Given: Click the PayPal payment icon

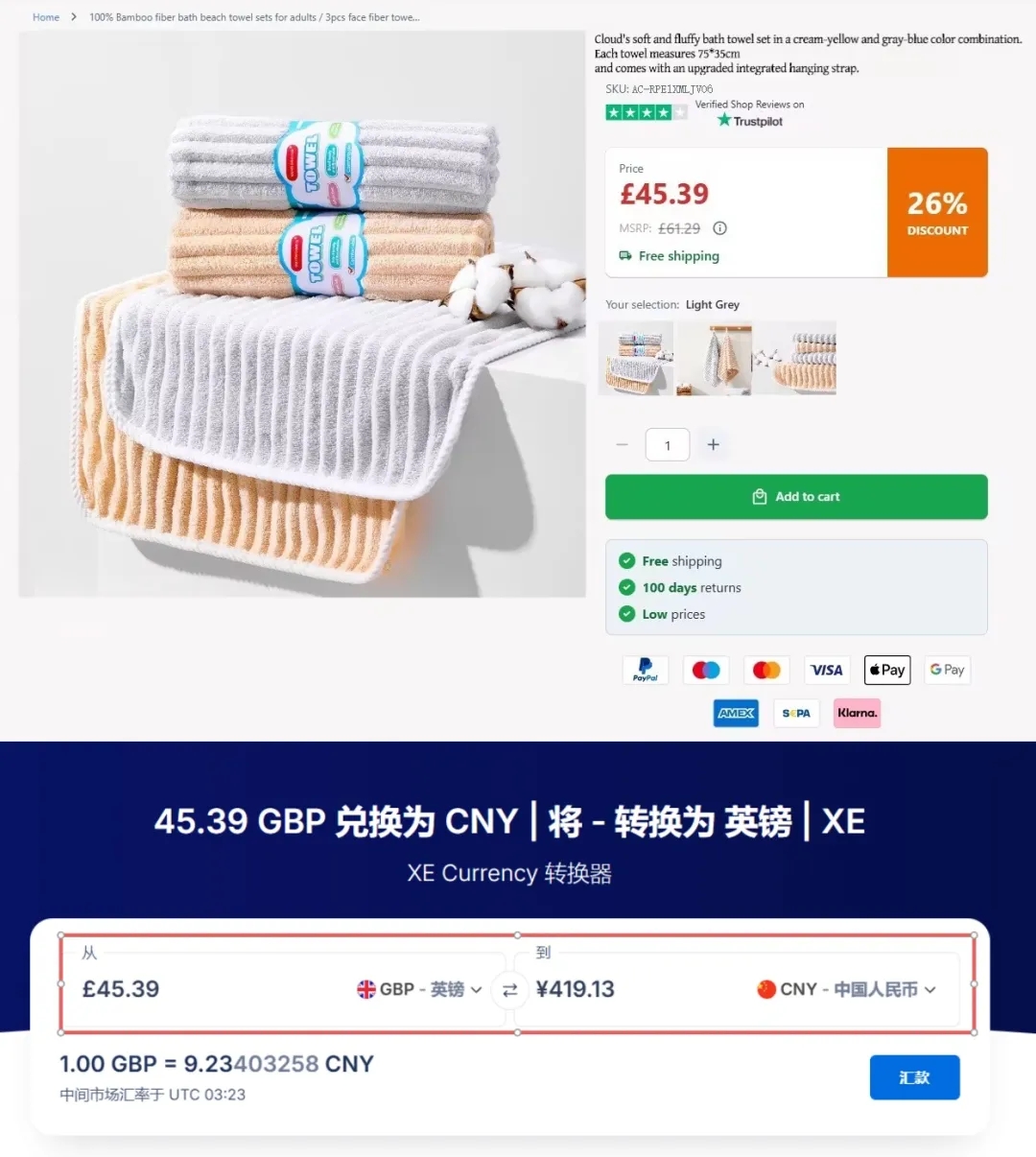Looking at the screenshot, I should [x=646, y=670].
